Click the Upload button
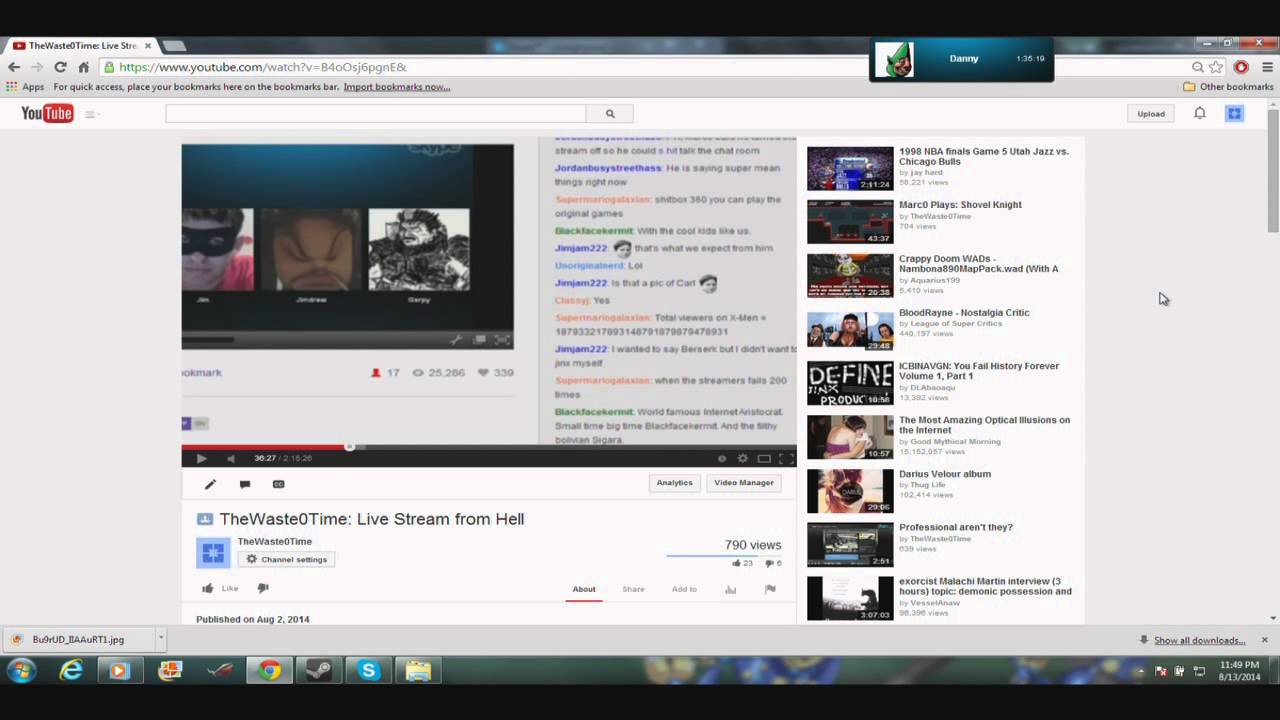 click(x=1151, y=114)
